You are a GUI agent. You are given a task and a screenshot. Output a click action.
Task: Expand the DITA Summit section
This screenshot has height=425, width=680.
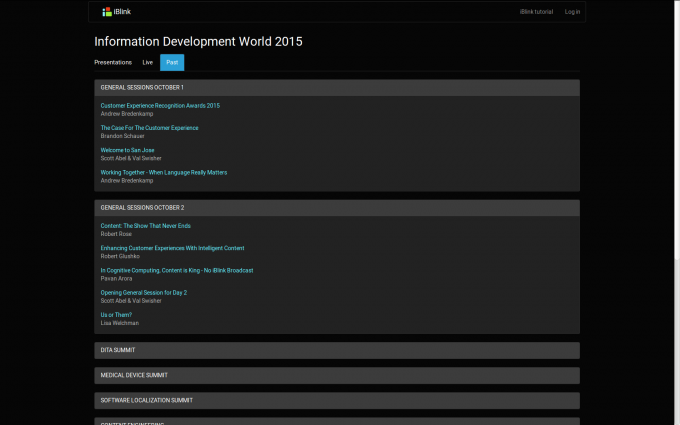click(x=337, y=350)
